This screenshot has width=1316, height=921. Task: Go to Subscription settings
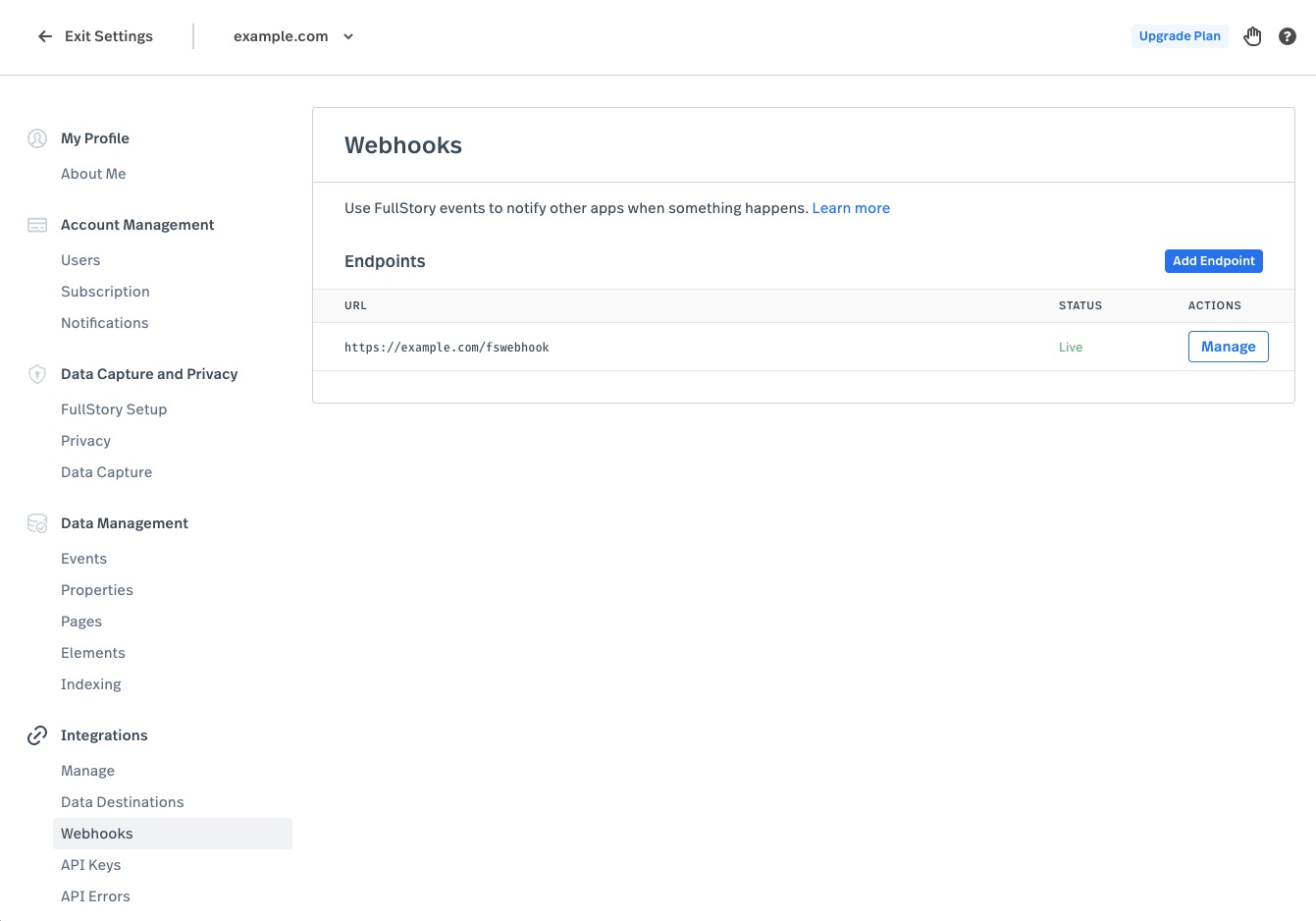pos(105,292)
